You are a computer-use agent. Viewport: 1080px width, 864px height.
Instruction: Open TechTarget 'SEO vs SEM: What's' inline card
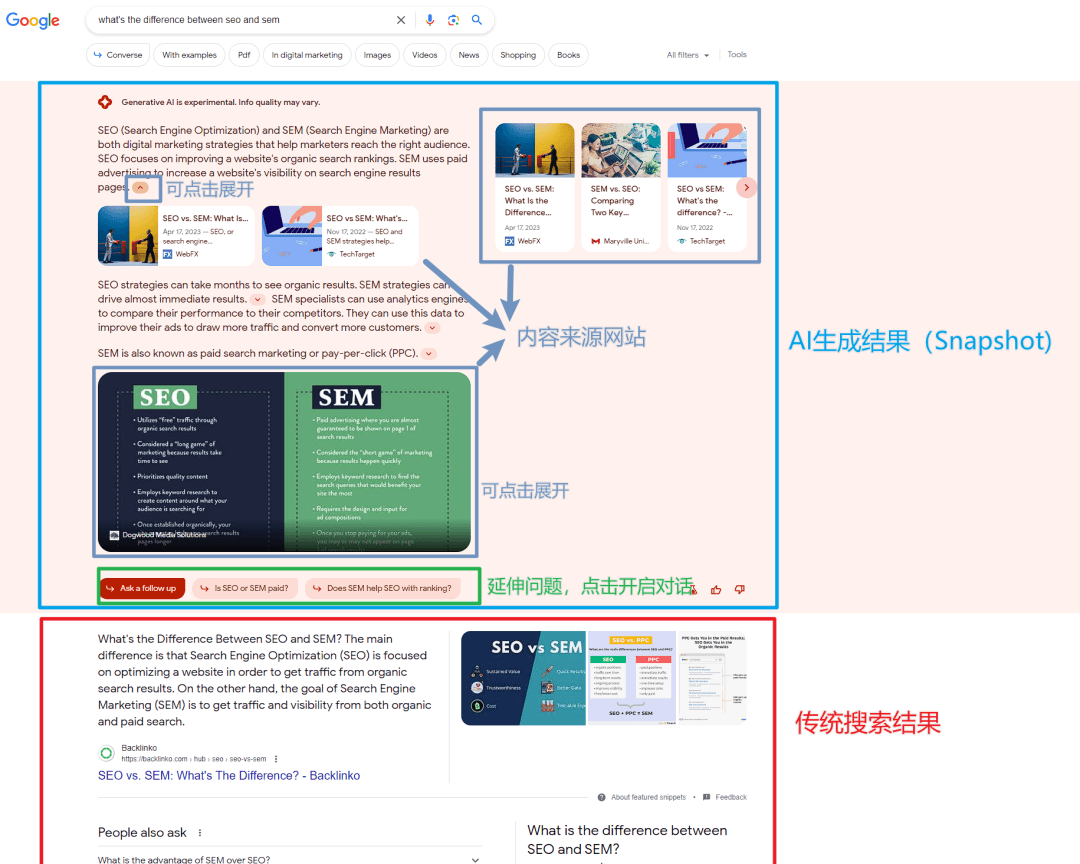[340, 236]
